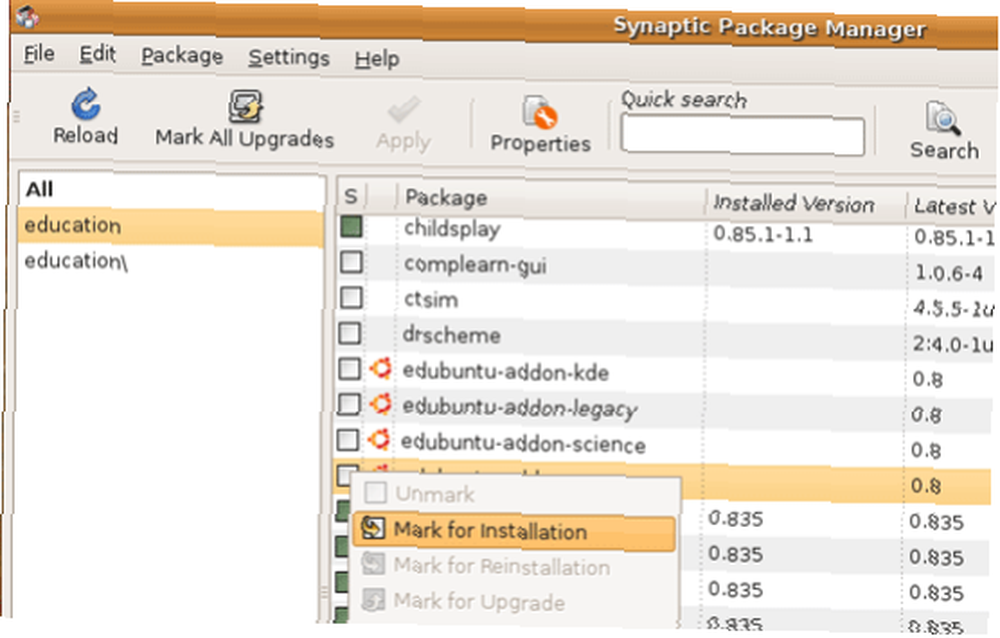The image size is (1000, 638).
Task: Select the drscheme package name
Action: pyautogui.click(x=451, y=335)
